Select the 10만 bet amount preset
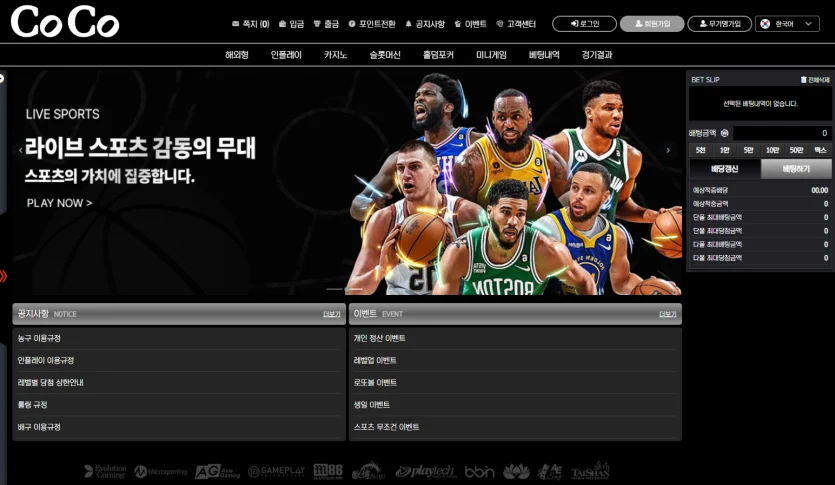 (x=772, y=149)
